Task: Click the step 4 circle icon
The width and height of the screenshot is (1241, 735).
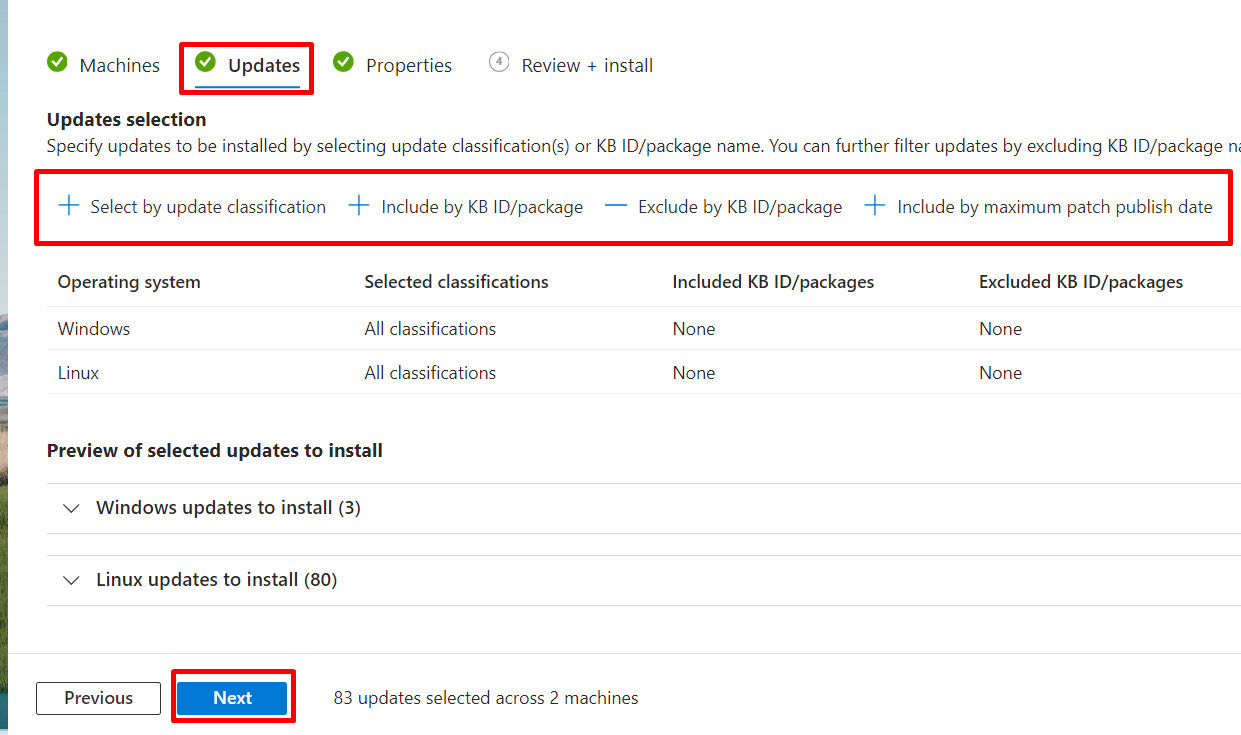Action: (499, 63)
